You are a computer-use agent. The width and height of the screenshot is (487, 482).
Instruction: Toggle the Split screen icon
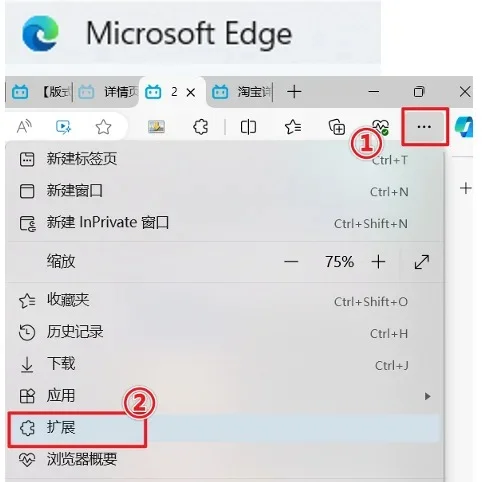tap(248, 127)
